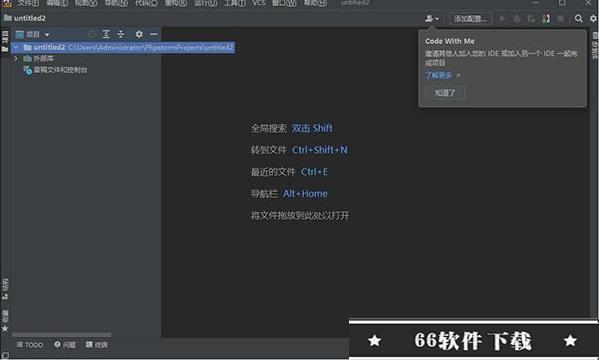The width and height of the screenshot is (599, 360).
Task: Open the 运行(U) menu
Action: (206, 3)
